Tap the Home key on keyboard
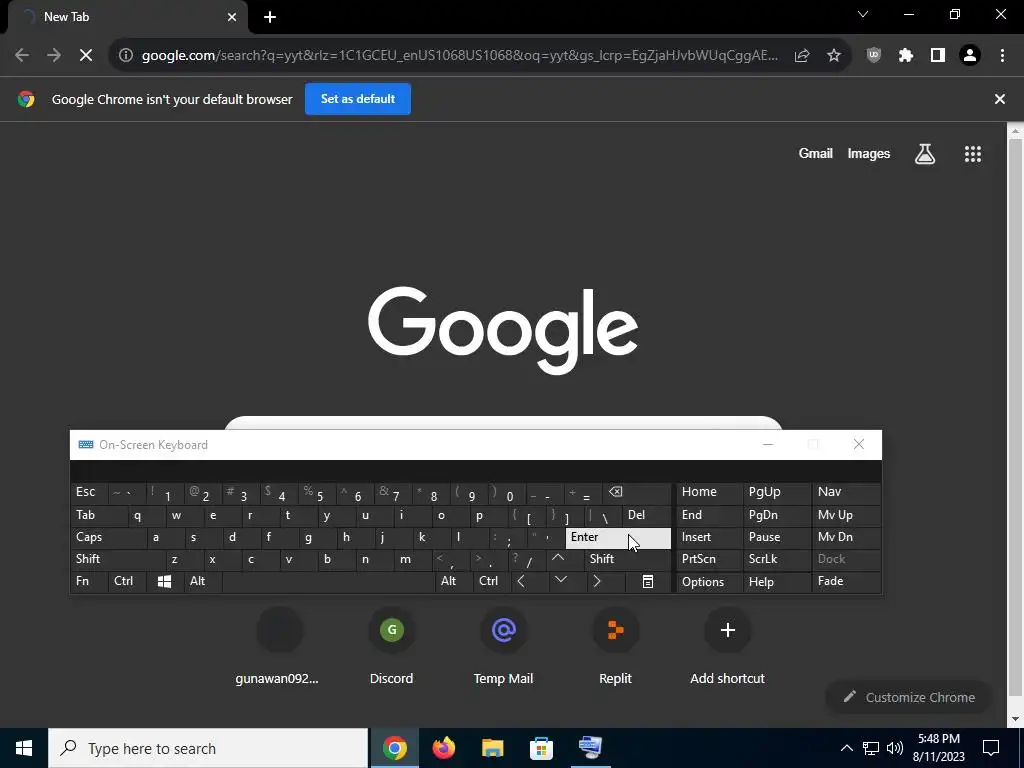Viewport: 1024px width, 768px height. (709, 493)
